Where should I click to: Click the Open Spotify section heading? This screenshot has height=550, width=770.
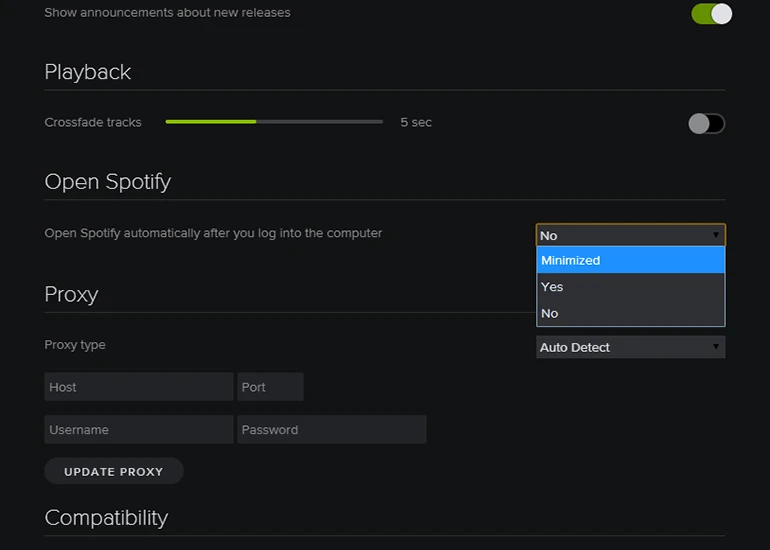tap(108, 182)
